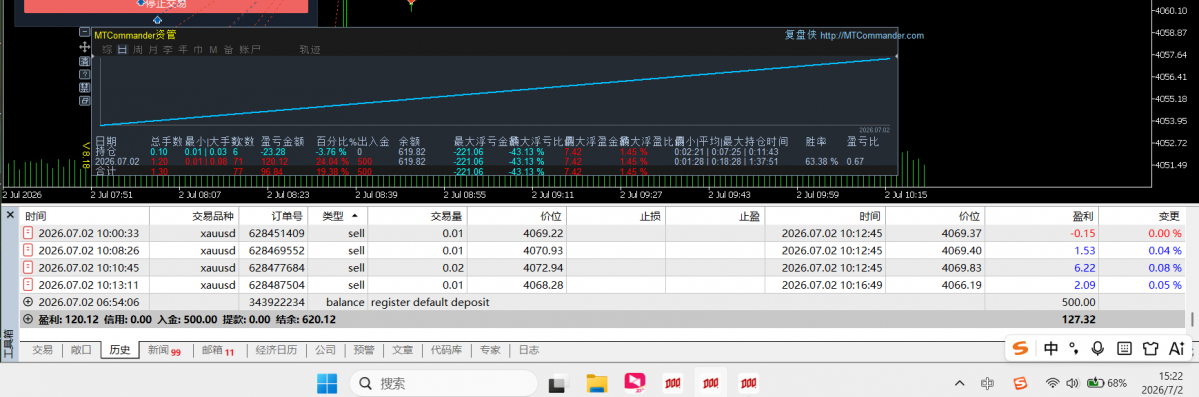Open the Wi-Fi network tray icon

pyautogui.click(x=1053, y=382)
